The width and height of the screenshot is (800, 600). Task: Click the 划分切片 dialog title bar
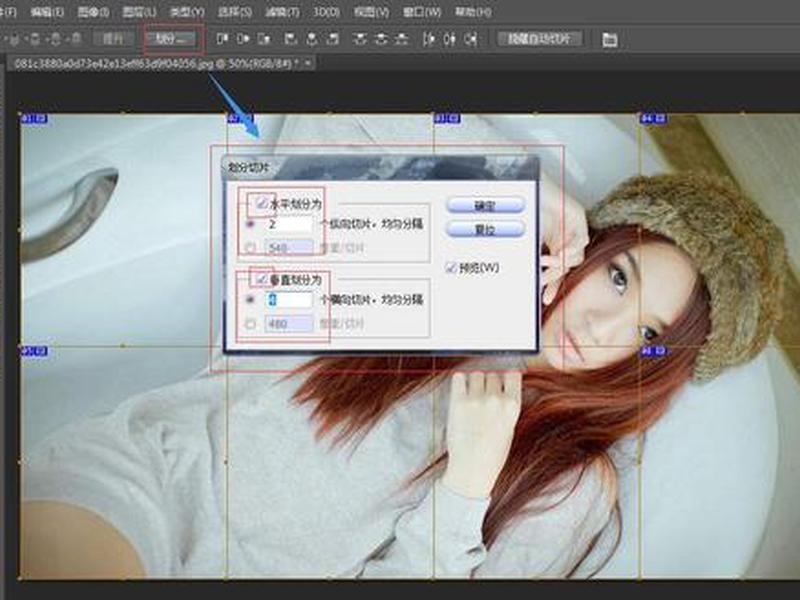click(380, 167)
